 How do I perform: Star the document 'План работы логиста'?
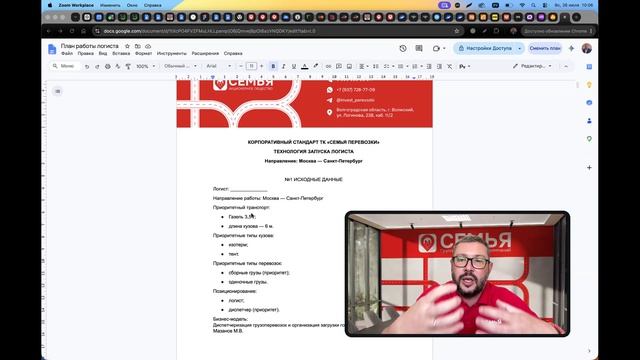127,46
